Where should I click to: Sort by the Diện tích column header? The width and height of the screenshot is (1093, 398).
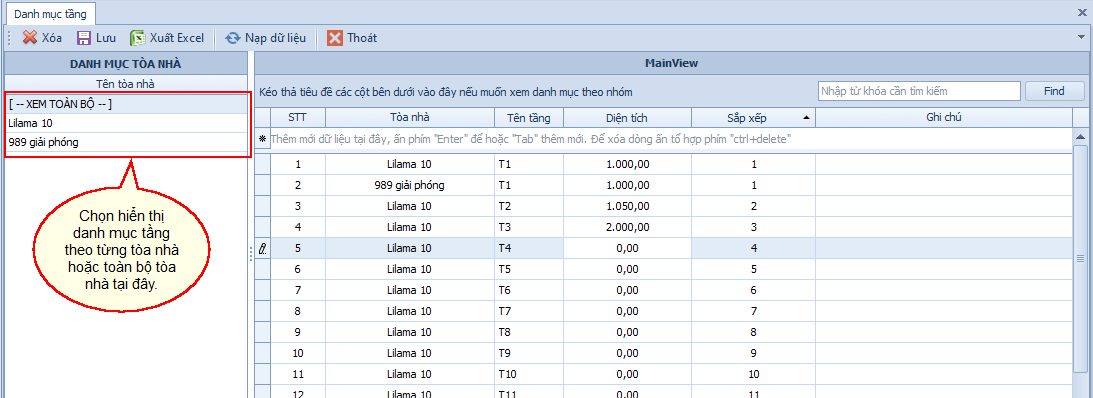pyautogui.click(x=627, y=118)
